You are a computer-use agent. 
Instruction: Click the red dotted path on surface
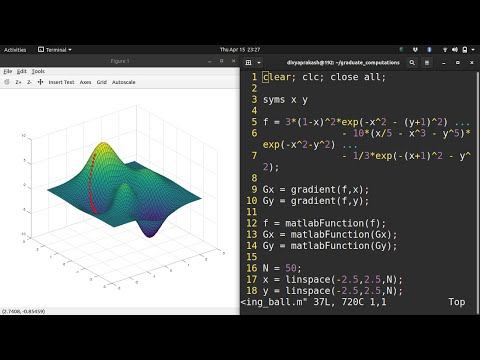point(91,183)
